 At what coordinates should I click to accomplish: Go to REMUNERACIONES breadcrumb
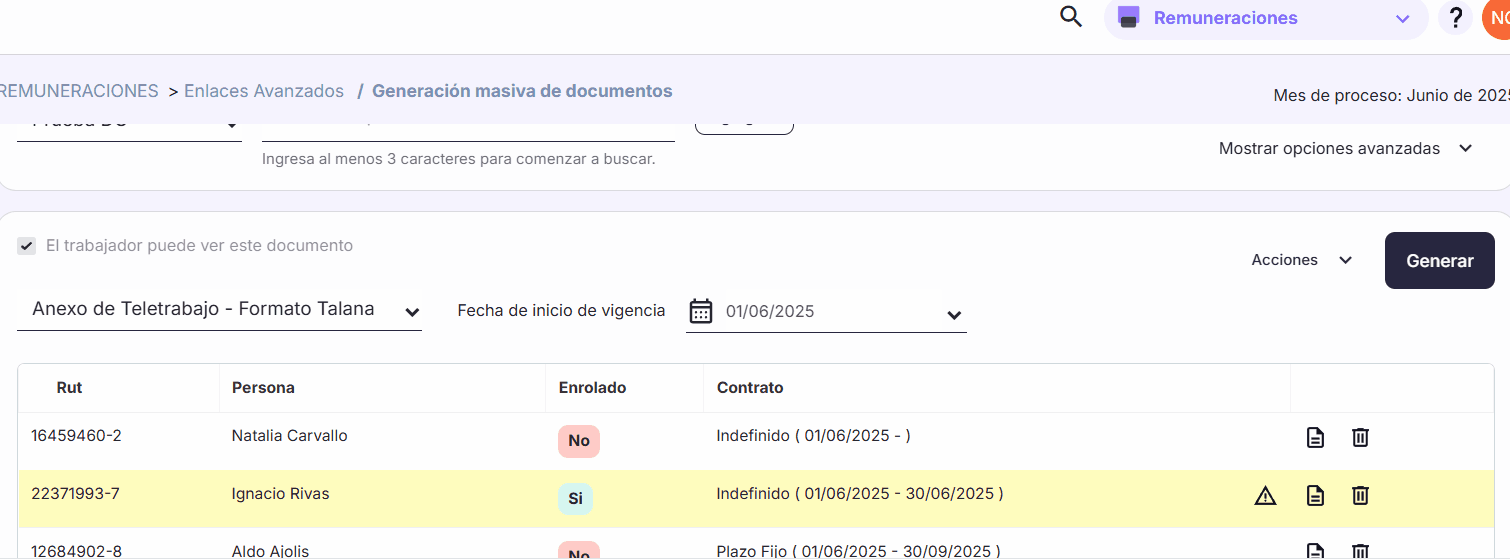79,91
